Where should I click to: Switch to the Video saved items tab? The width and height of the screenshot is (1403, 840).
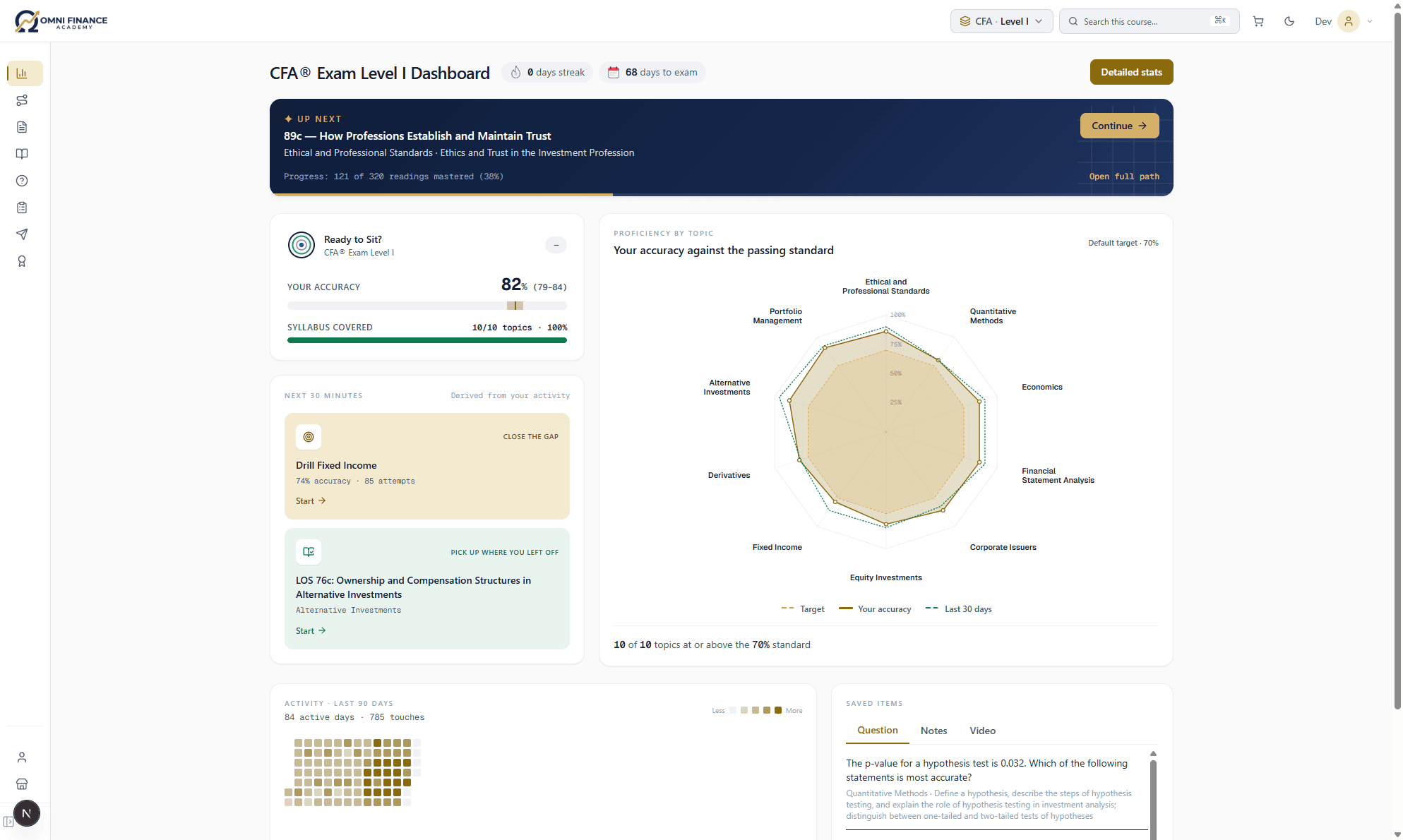coord(982,731)
